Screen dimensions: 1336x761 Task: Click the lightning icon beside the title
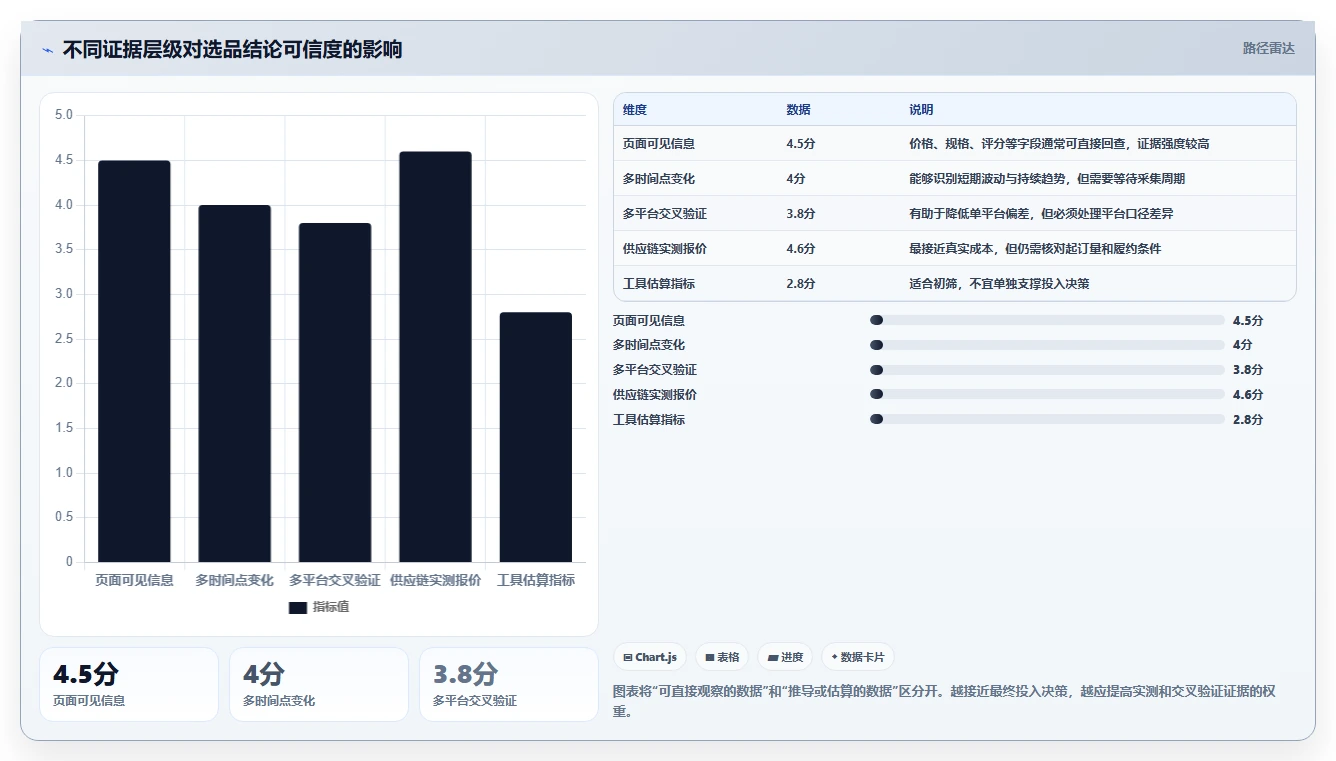(48, 49)
